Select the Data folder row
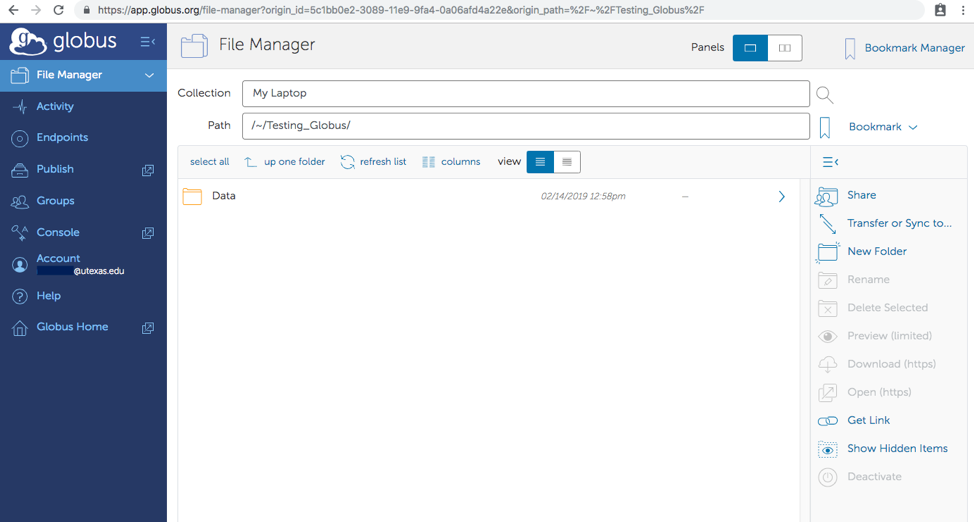974x522 pixels. point(488,196)
